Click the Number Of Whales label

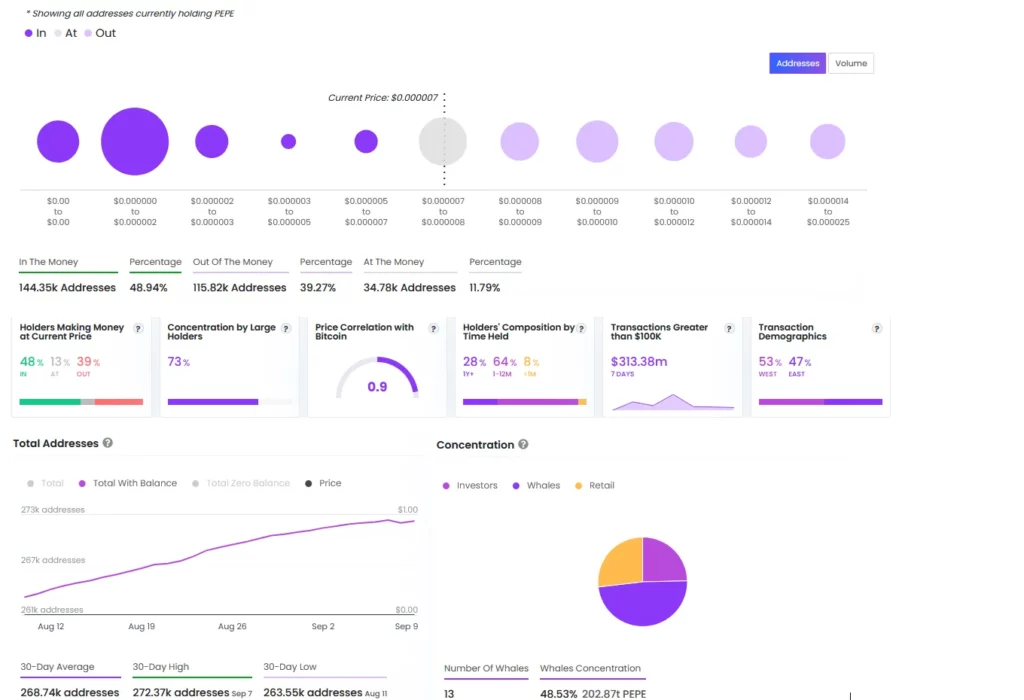click(487, 668)
